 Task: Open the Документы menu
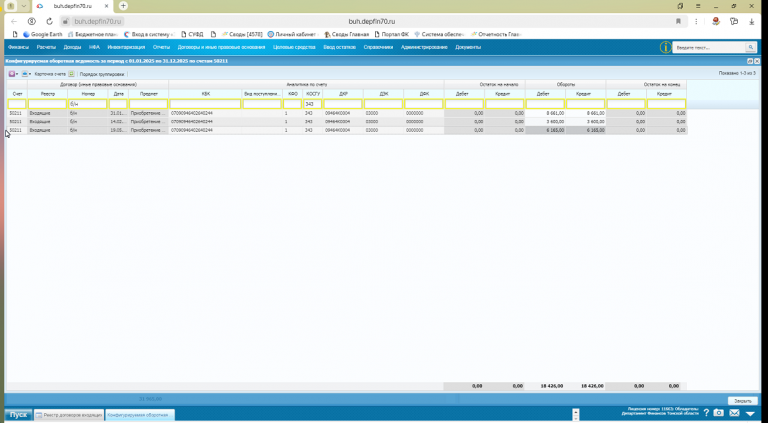point(468,47)
